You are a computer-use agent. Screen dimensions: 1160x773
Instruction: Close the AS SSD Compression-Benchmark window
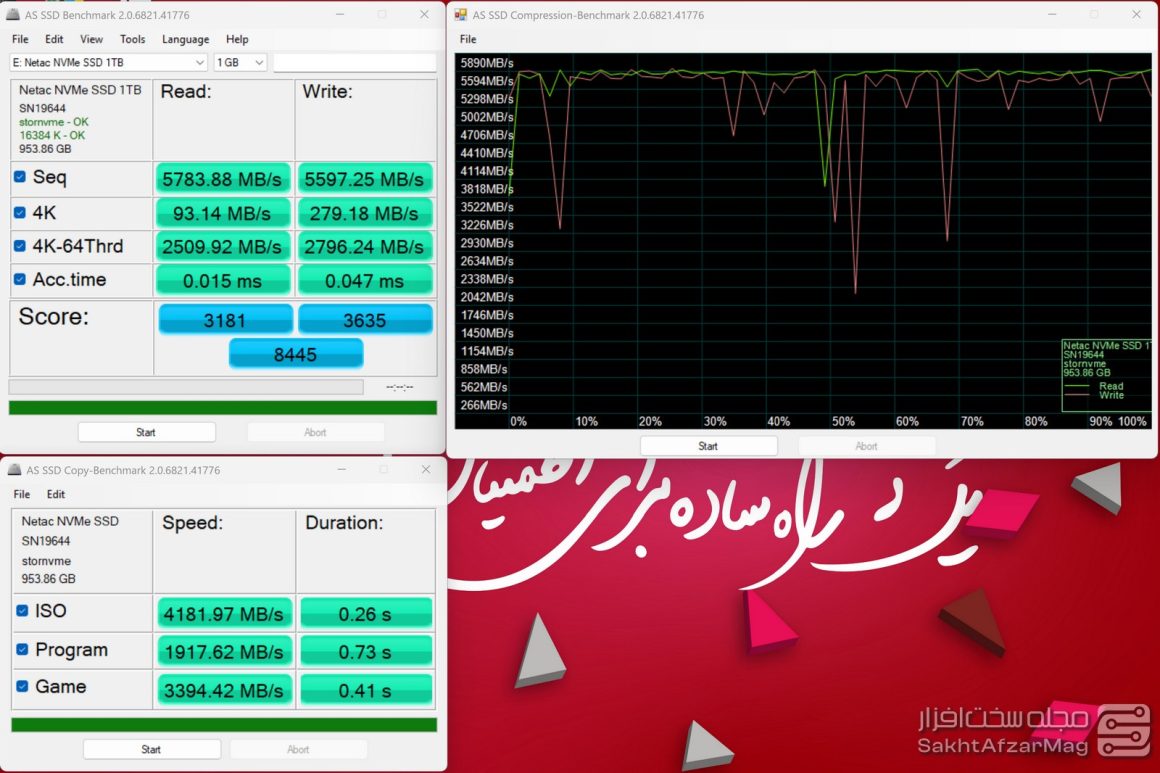click(1136, 15)
